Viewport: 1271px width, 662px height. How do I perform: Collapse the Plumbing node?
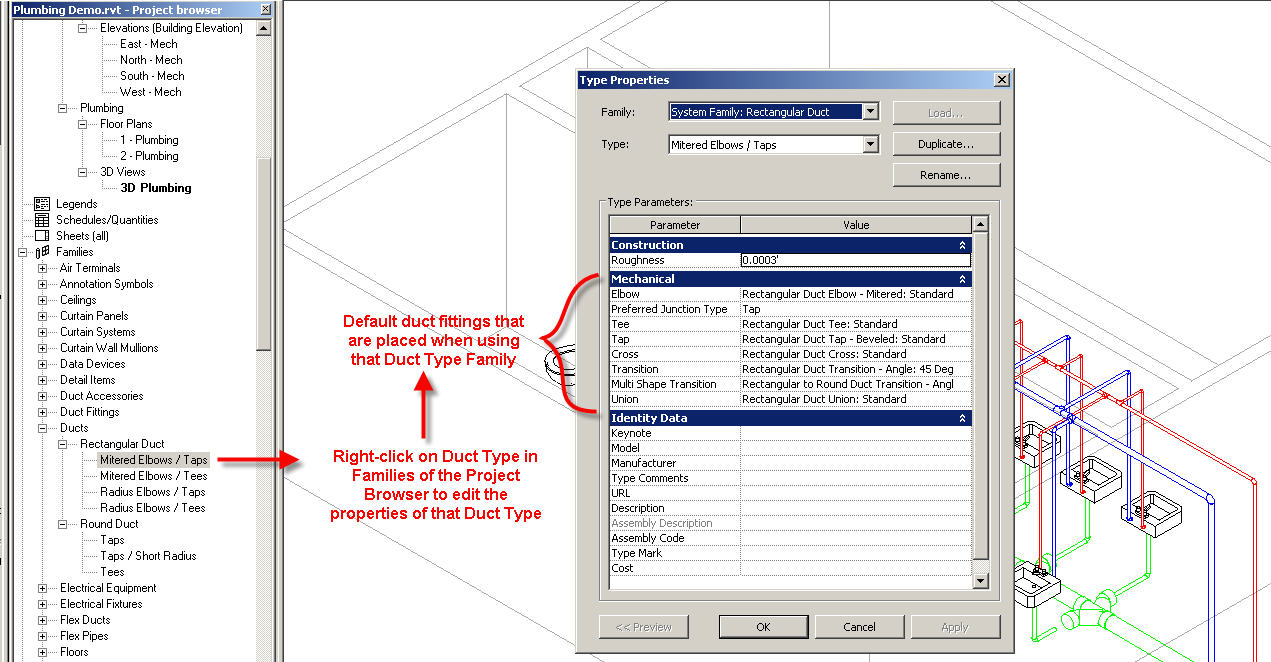(x=62, y=108)
